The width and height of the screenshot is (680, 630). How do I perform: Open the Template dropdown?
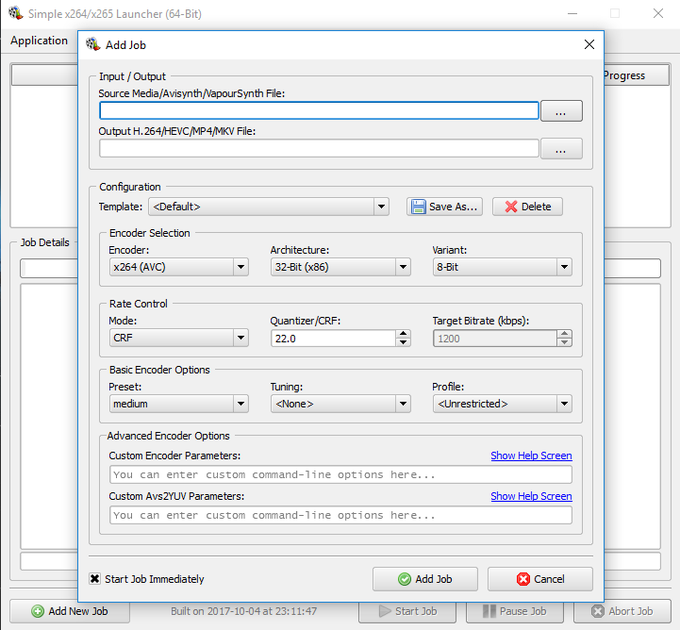pyautogui.click(x=268, y=207)
